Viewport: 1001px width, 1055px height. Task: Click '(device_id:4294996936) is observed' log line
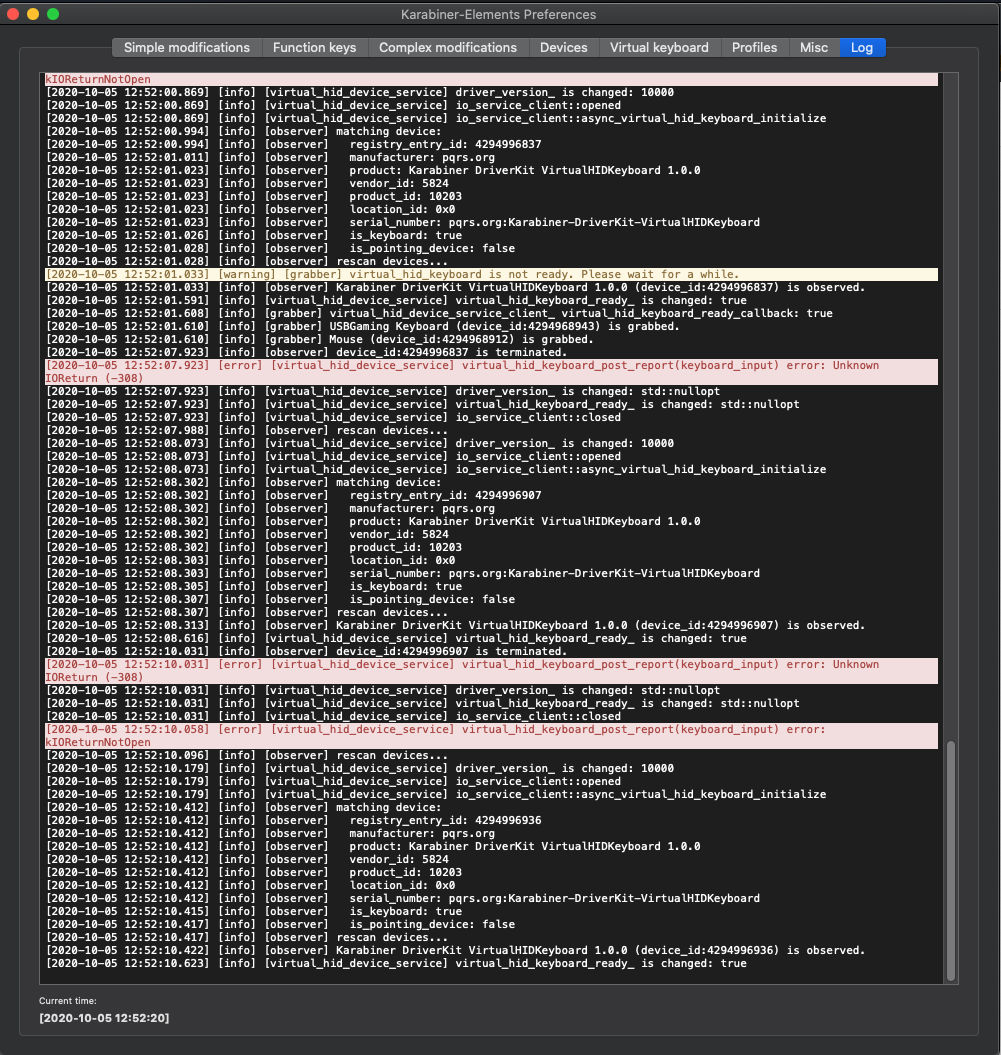(x=455, y=951)
